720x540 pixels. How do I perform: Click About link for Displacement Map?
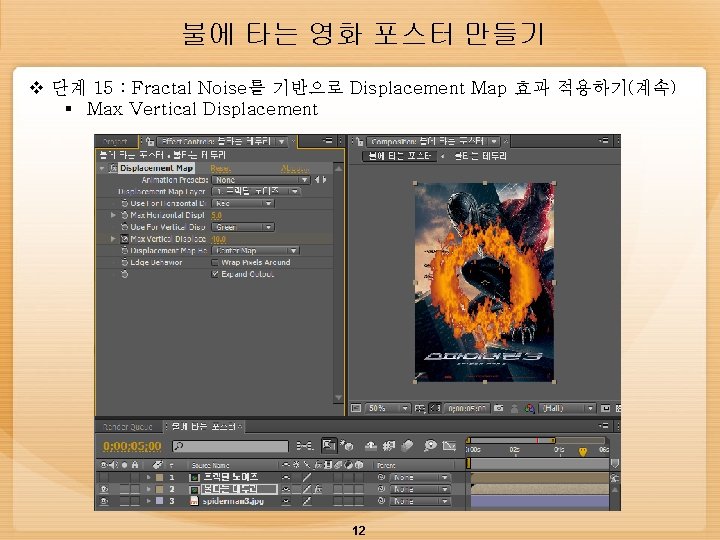coord(294,169)
